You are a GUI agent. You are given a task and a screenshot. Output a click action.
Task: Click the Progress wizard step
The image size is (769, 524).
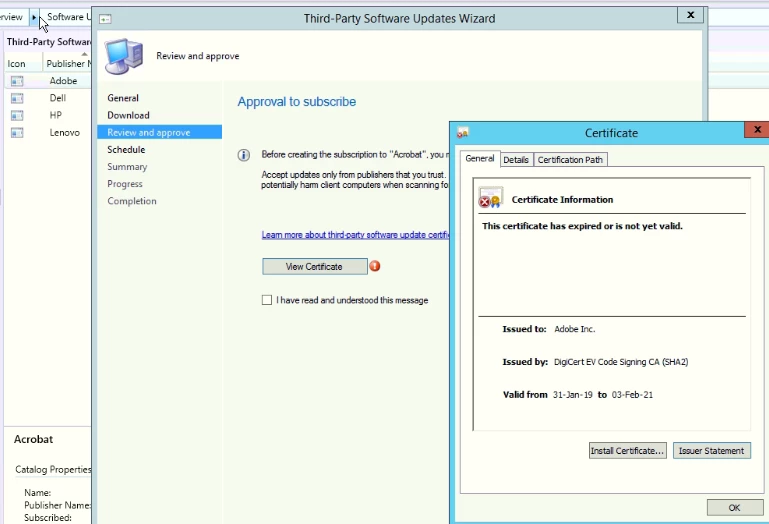125,184
